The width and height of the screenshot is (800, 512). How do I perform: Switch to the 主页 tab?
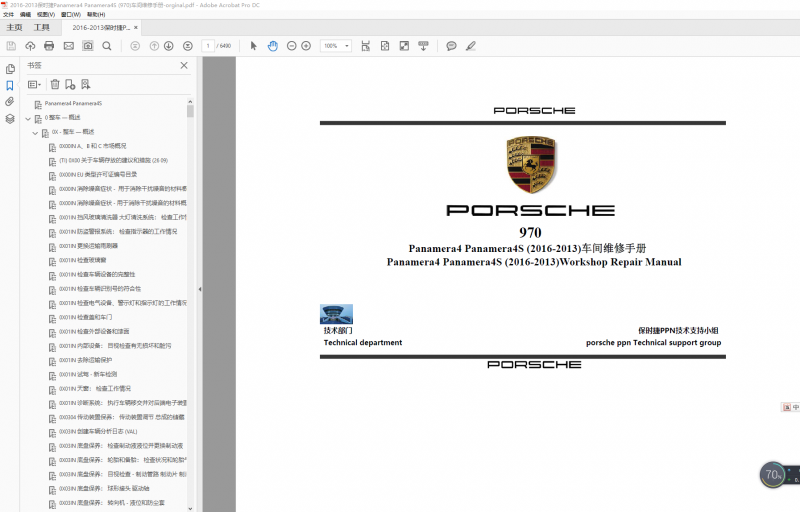click(14, 28)
